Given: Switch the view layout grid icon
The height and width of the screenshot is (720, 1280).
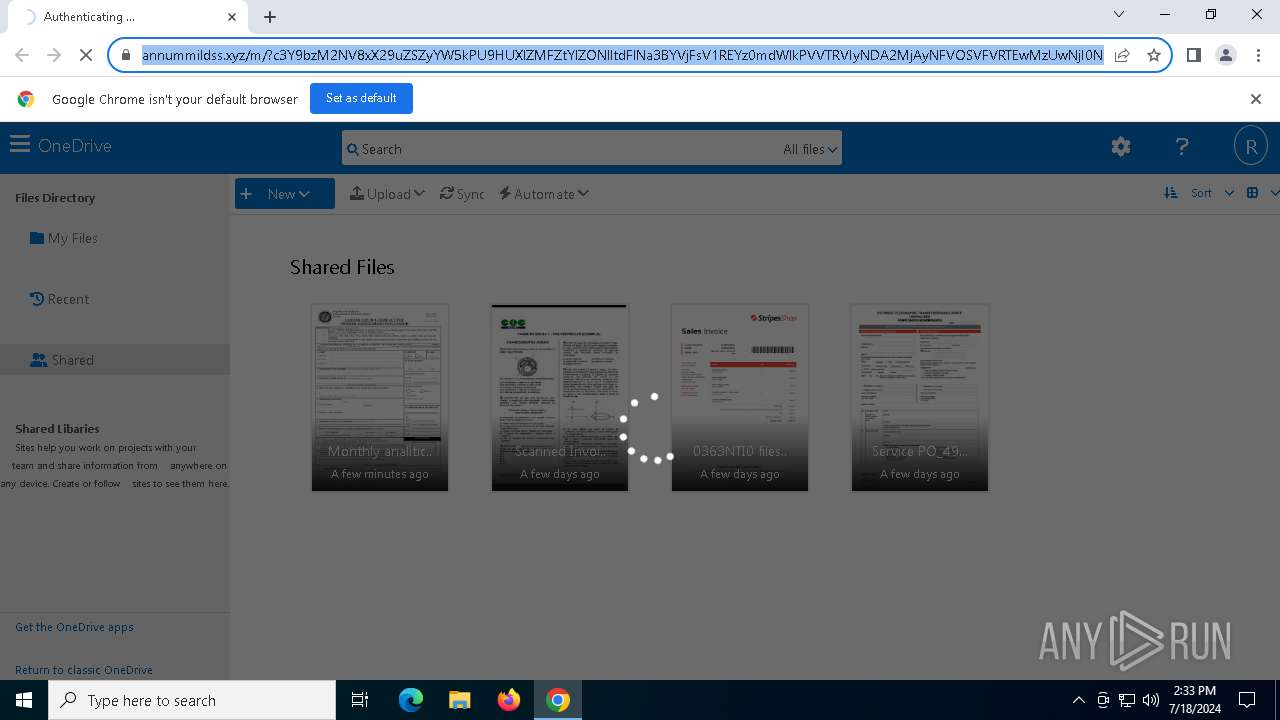Looking at the screenshot, I should click(x=1252, y=193).
